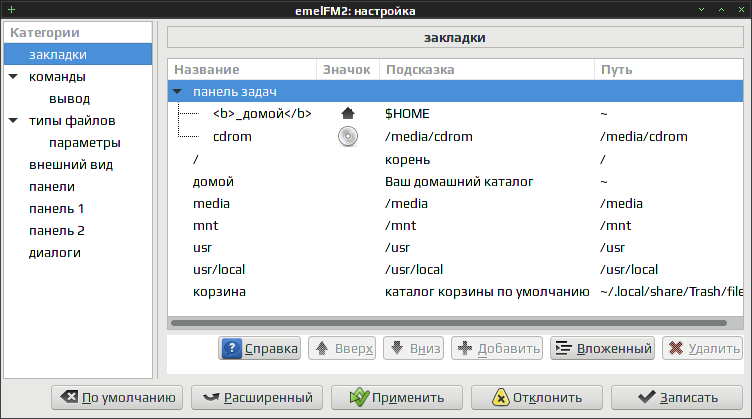The image size is (752, 419).
Task: Click the indent icon on Вложенный
Action: pyautogui.click(x=563, y=348)
